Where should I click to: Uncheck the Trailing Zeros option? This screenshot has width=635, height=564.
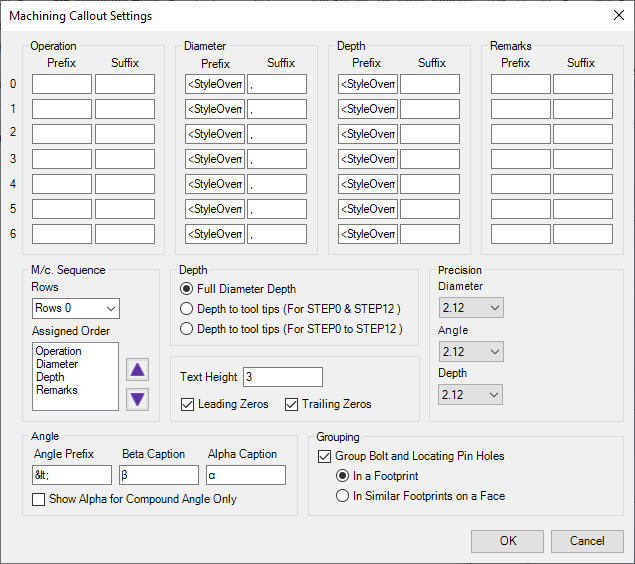tap(292, 404)
